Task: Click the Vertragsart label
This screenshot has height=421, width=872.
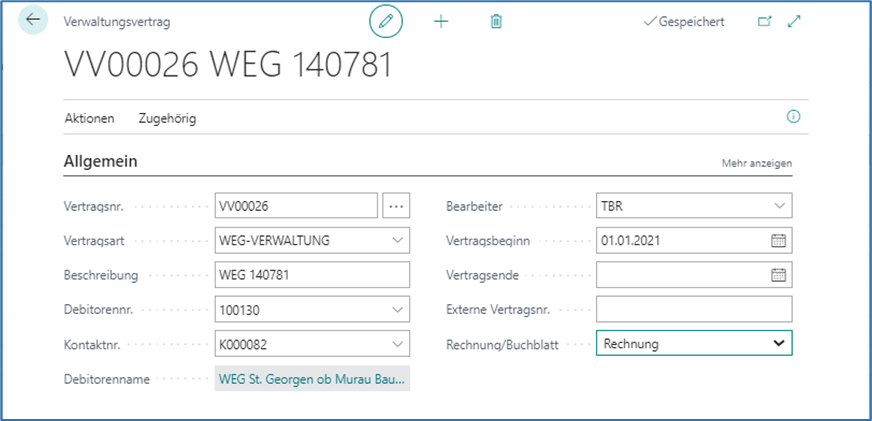Action: point(93,241)
